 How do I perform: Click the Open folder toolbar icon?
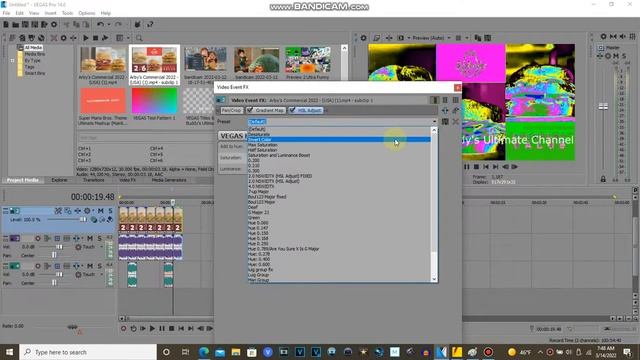point(16,25)
